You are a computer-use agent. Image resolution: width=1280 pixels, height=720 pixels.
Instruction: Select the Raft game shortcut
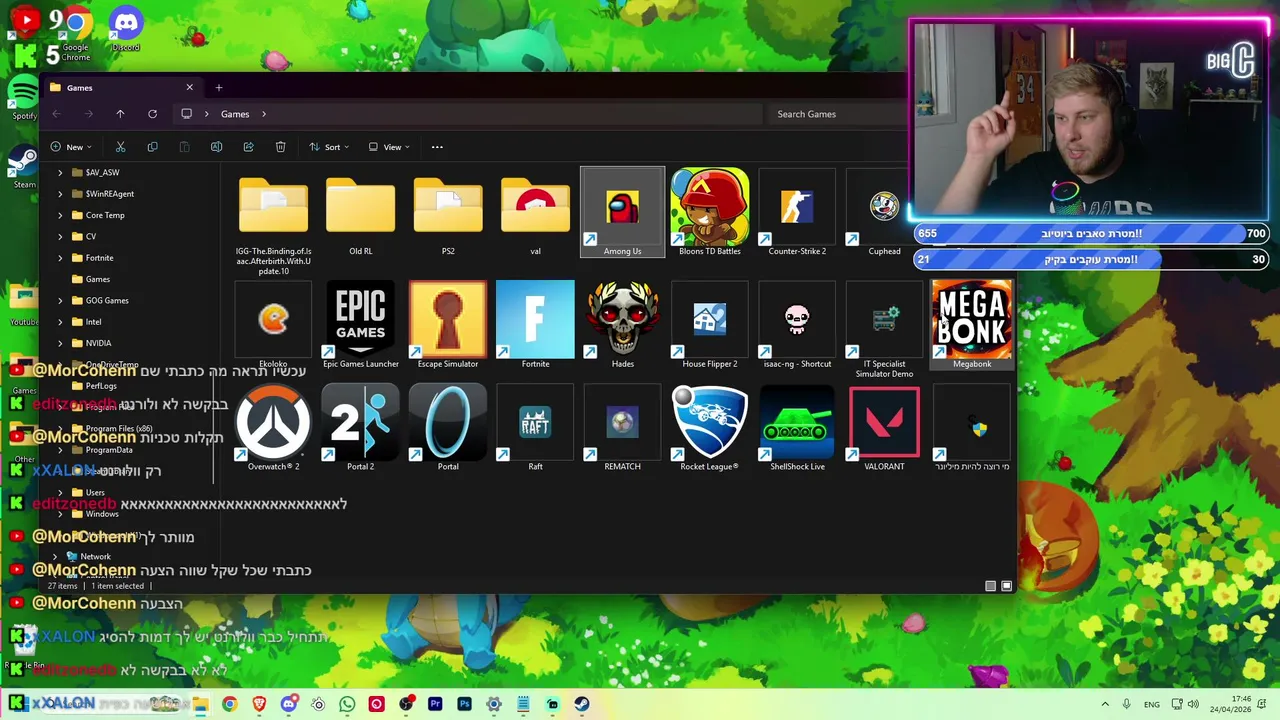[535, 428]
